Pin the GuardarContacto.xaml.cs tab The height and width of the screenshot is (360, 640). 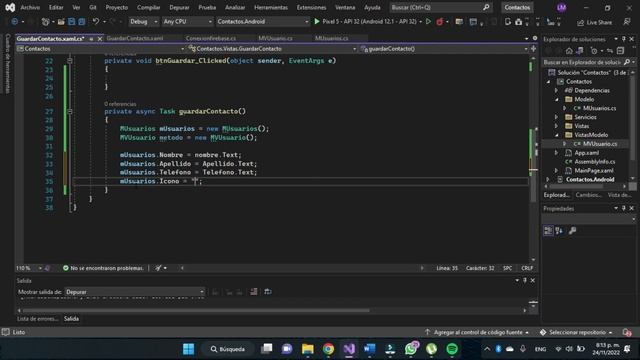(x=91, y=39)
